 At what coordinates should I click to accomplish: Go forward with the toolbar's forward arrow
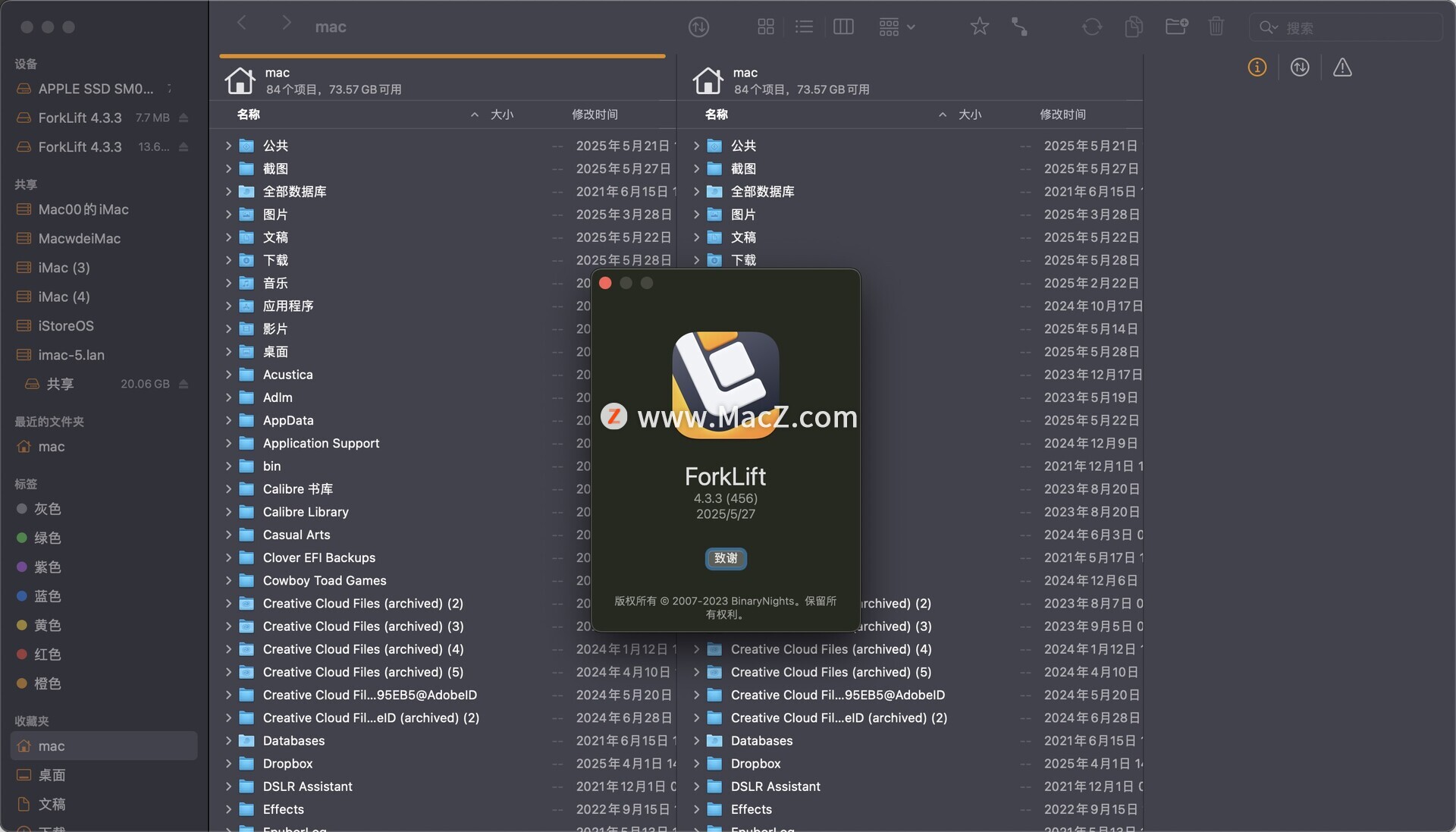click(286, 23)
